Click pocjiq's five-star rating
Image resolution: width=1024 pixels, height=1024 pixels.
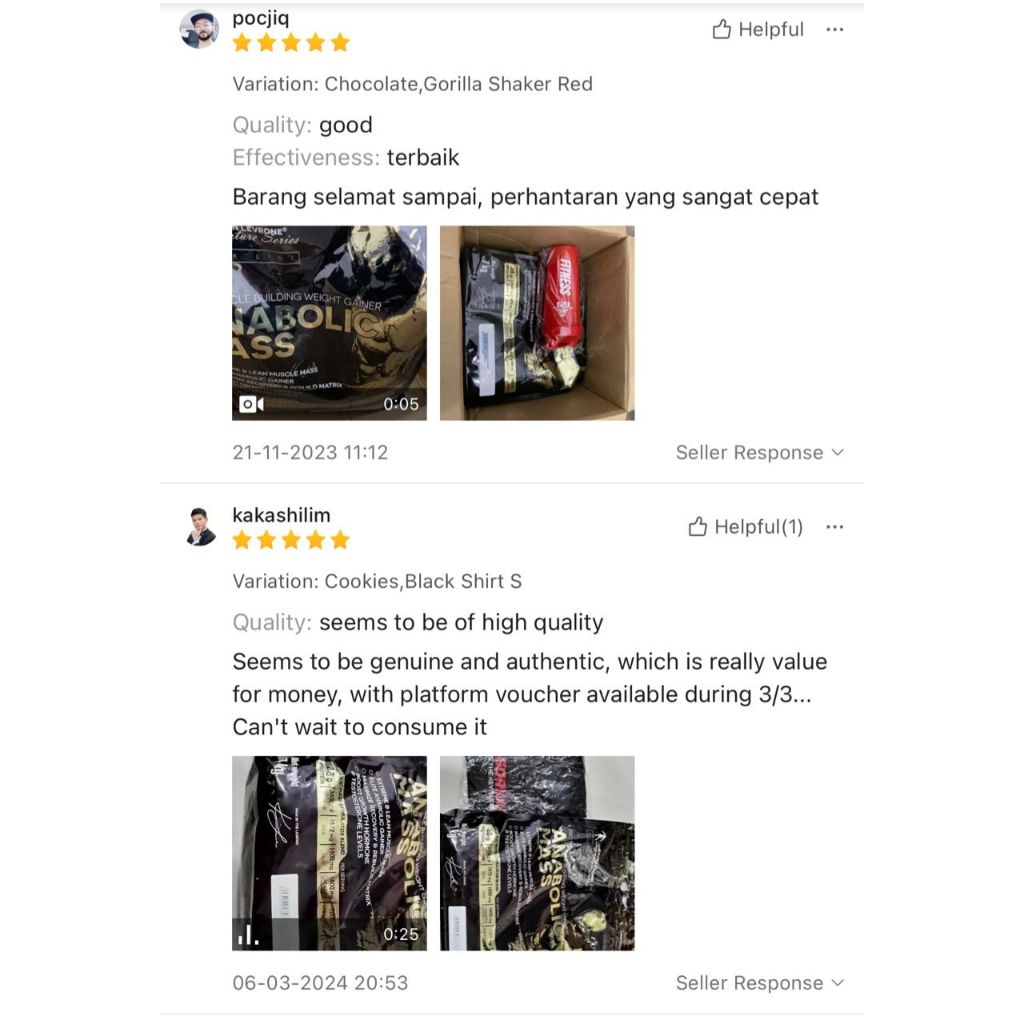[291, 43]
